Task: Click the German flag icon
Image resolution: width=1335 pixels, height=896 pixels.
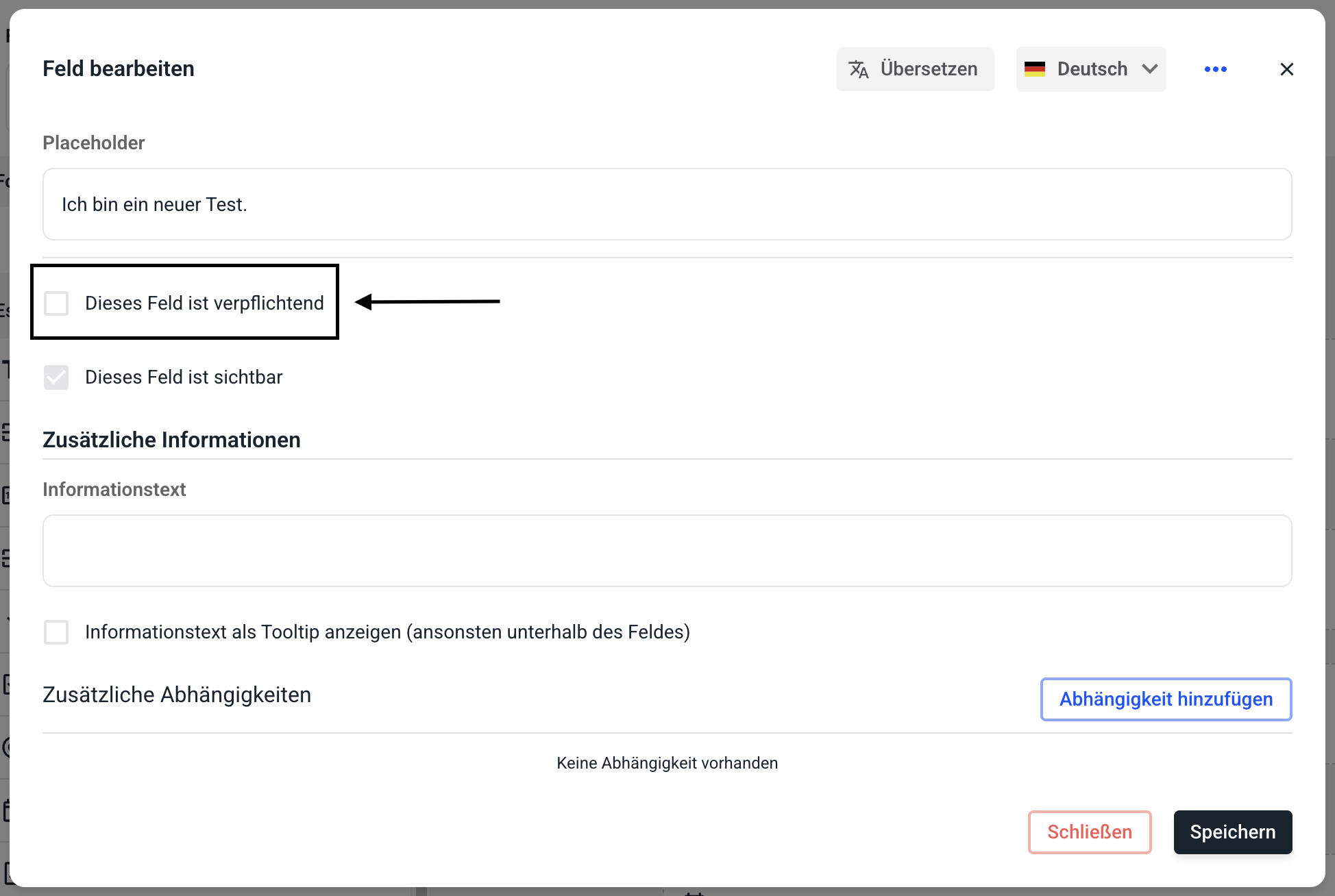Action: [1034, 69]
